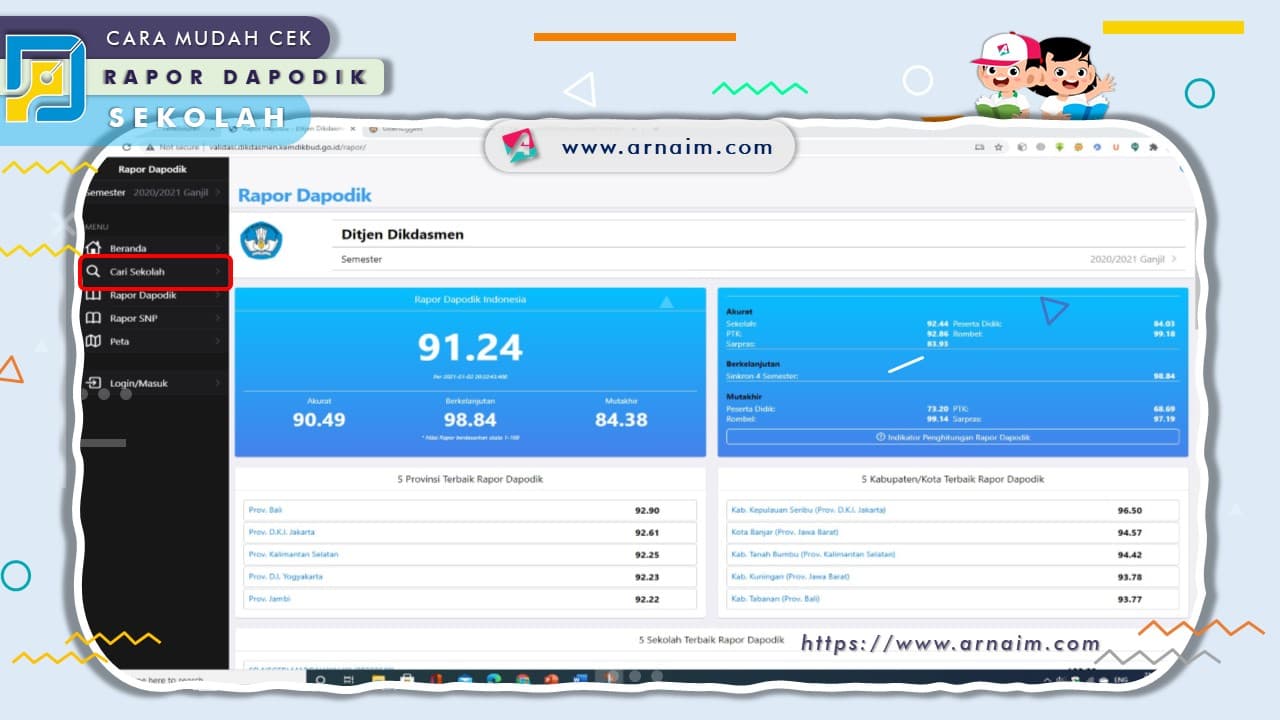This screenshot has height=720, width=1280.
Task: Expand the Login/Masuk menu chevron
Action: click(x=218, y=383)
